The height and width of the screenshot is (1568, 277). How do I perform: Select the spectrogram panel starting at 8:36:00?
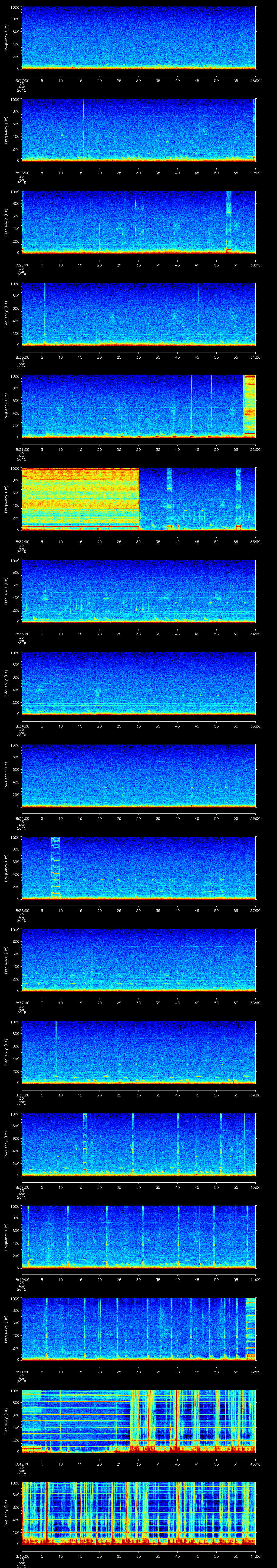coord(139,868)
